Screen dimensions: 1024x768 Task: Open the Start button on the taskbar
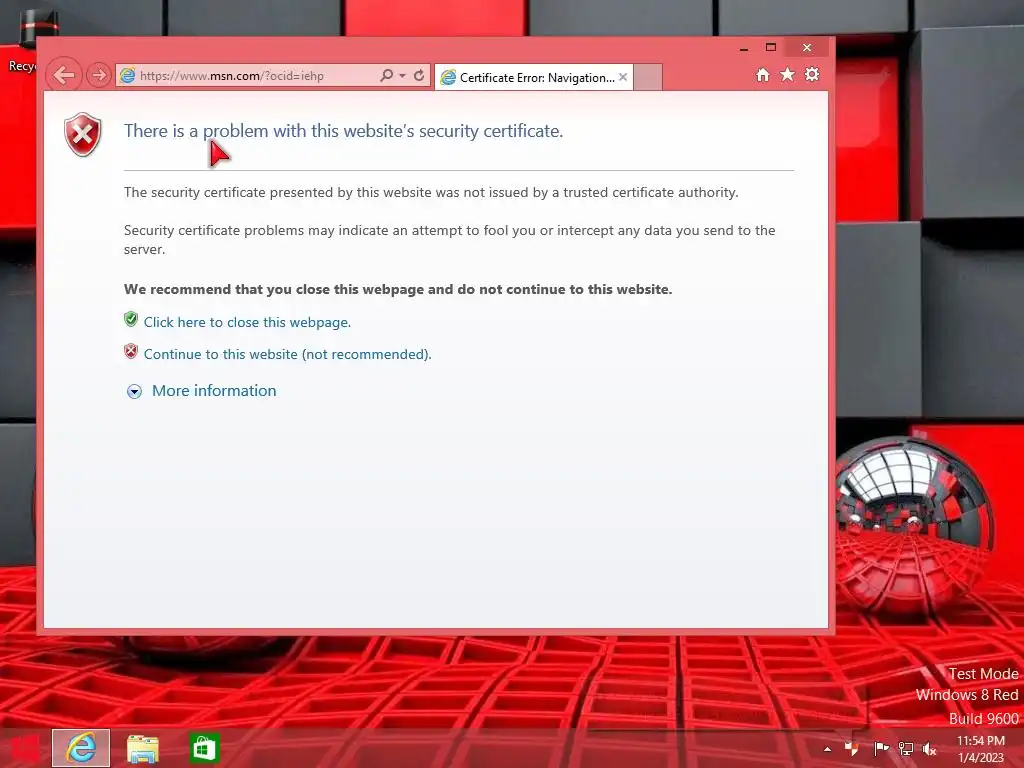pos(24,748)
